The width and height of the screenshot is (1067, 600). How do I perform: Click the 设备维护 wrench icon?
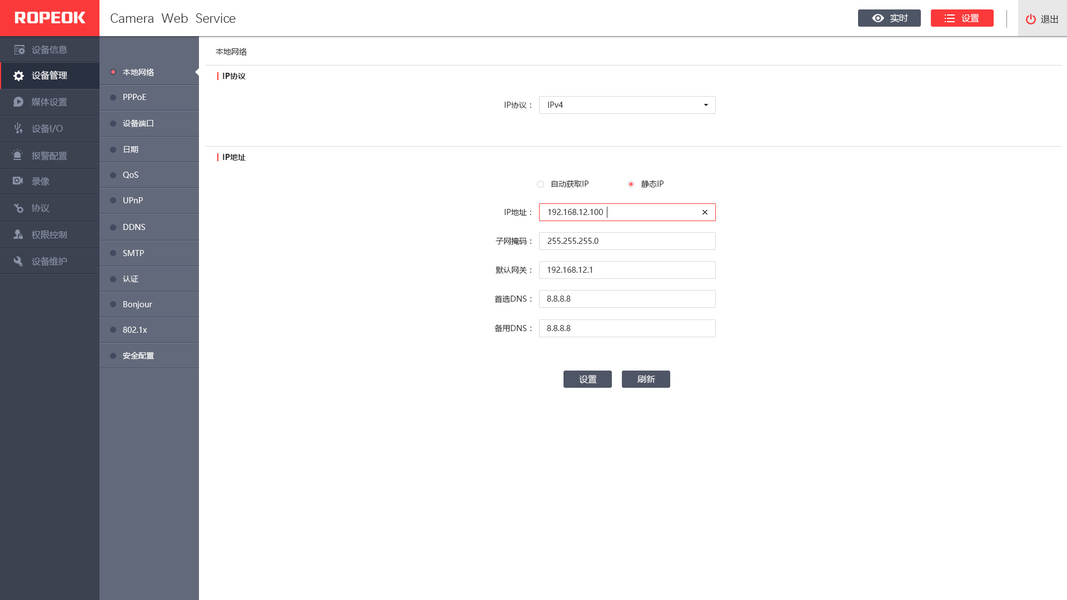(x=18, y=261)
